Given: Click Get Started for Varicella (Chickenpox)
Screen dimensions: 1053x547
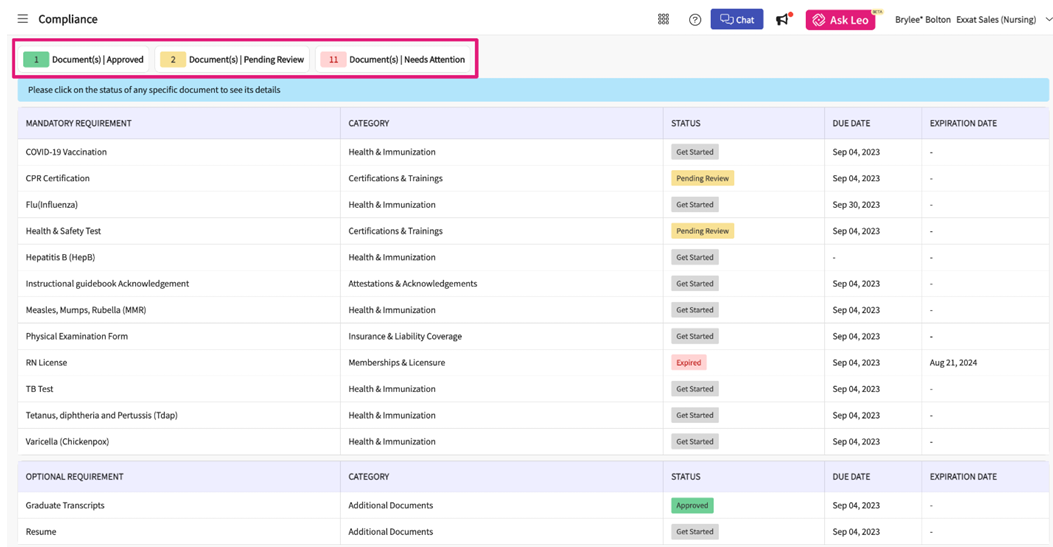Looking at the screenshot, I should pyautogui.click(x=694, y=442).
